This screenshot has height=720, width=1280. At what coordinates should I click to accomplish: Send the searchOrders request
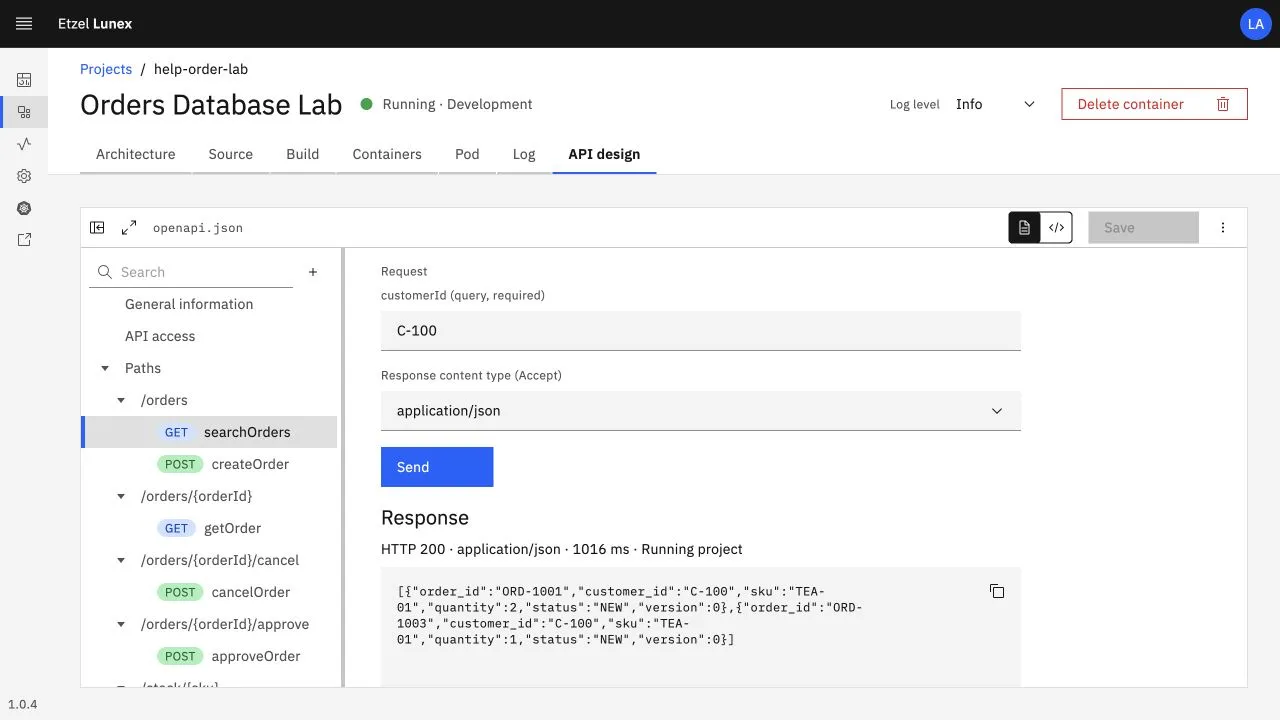point(437,467)
